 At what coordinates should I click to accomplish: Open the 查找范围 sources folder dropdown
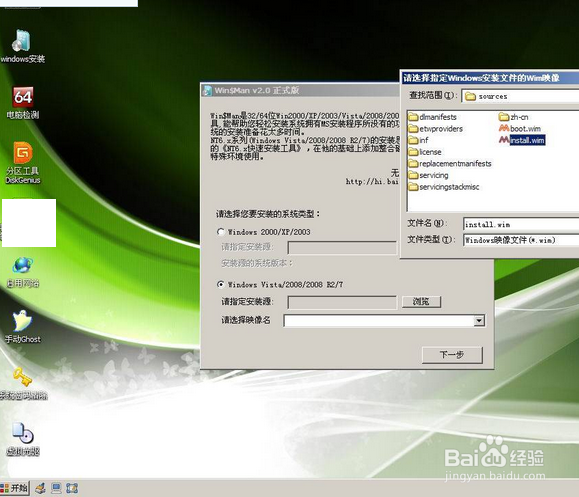coord(520,96)
